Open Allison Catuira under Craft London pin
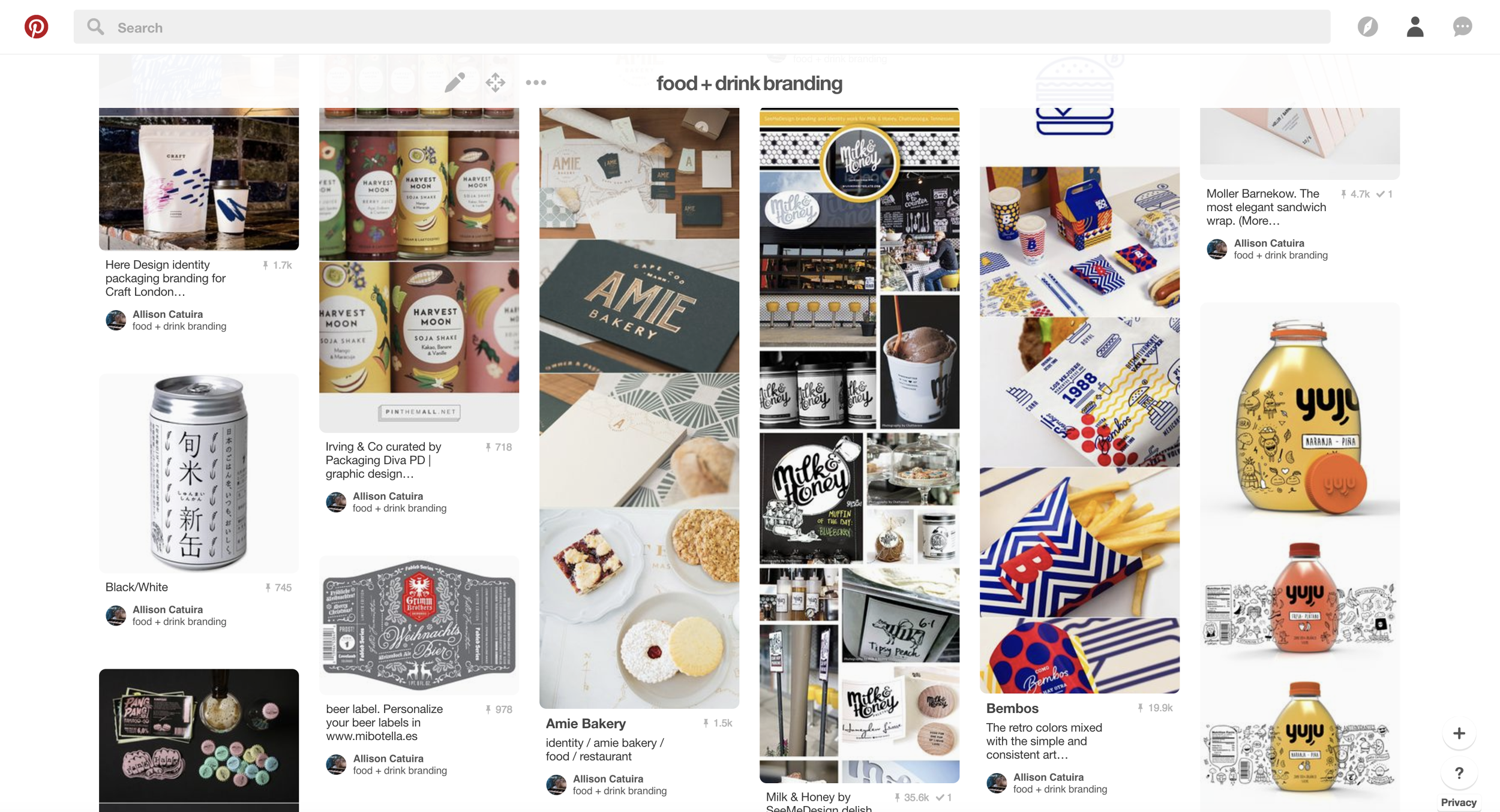 pyautogui.click(x=167, y=314)
